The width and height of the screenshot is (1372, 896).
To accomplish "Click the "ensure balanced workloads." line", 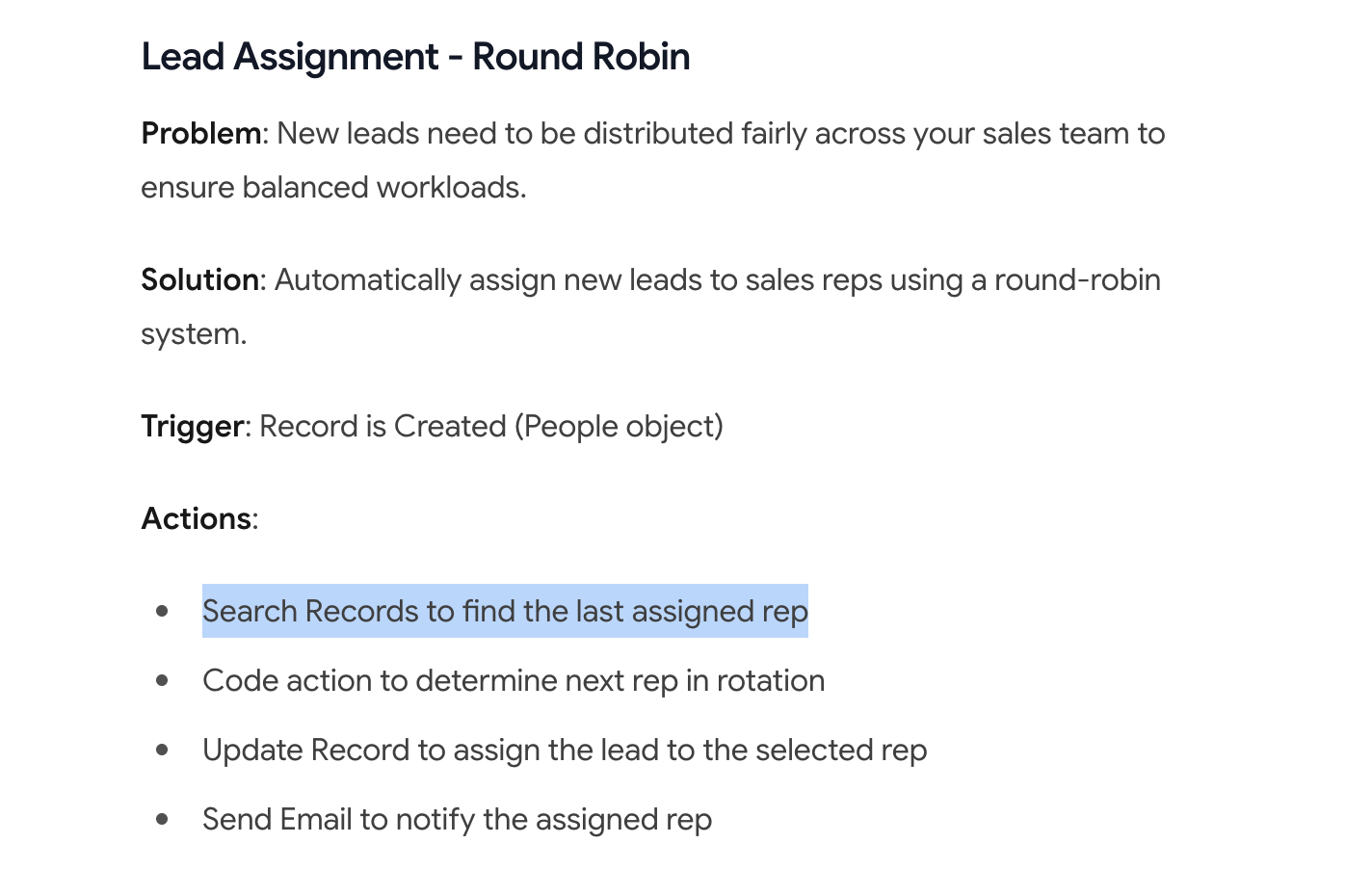I will tap(333, 187).
